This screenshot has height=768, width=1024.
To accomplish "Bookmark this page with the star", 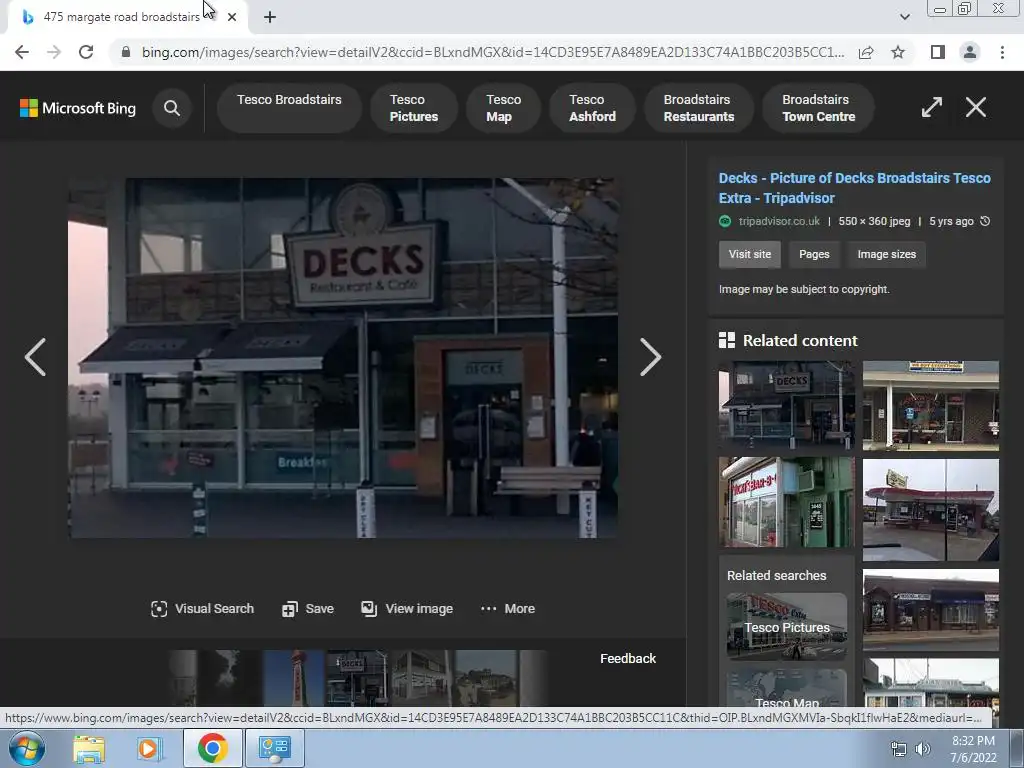I will point(898,52).
